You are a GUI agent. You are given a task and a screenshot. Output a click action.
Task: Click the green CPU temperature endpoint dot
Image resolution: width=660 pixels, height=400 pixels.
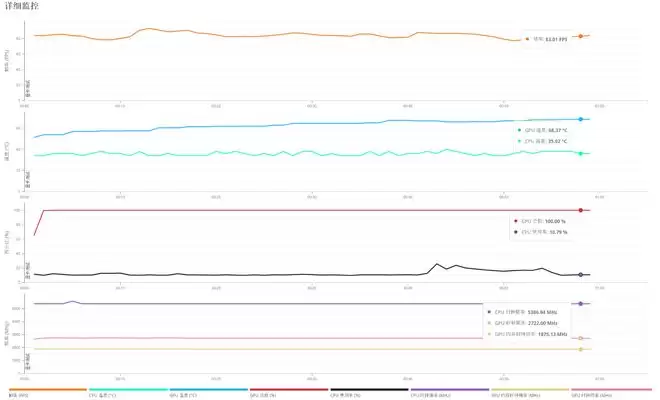pyautogui.click(x=580, y=153)
